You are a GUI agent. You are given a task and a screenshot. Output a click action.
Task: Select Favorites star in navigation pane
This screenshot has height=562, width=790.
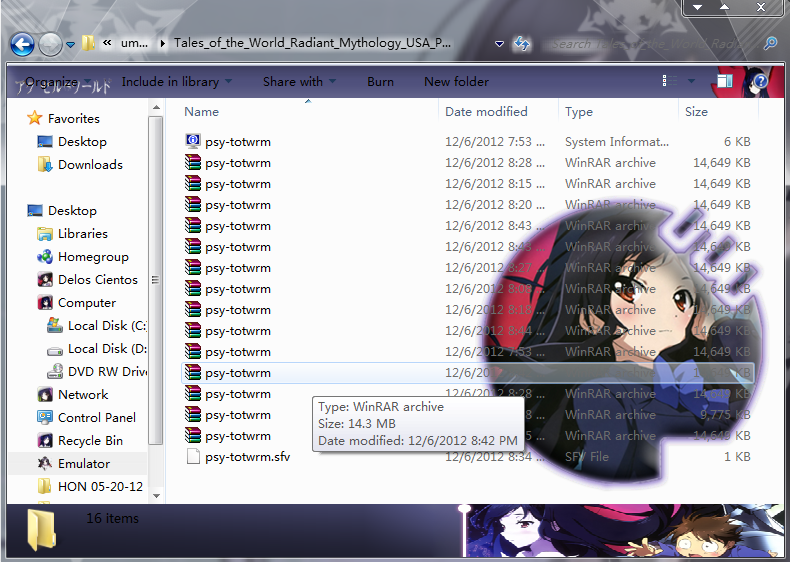point(34,118)
